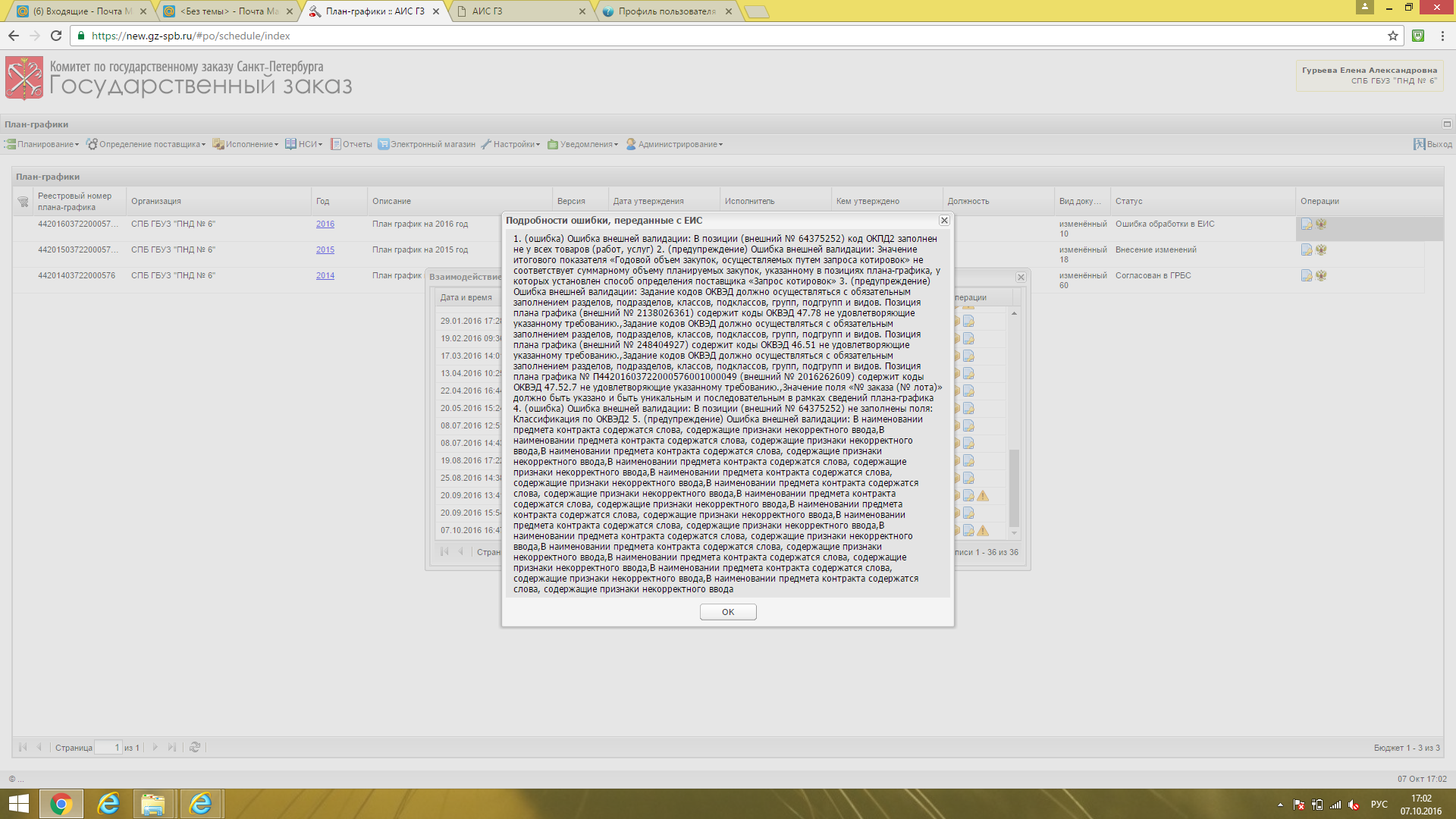Click the 2016 year link
Viewport: 1456px width, 819px height.
[x=325, y=224]
